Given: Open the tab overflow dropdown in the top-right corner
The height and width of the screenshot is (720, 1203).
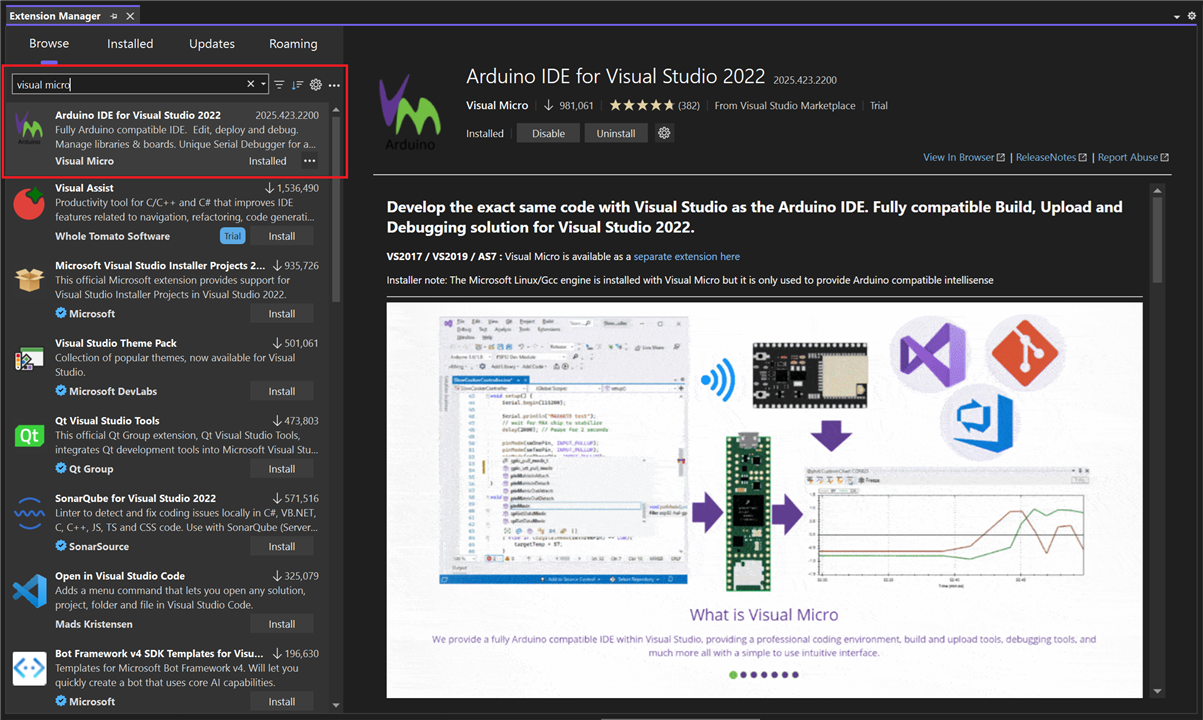Looking at the screenshot, I should tap(1177, 17).
